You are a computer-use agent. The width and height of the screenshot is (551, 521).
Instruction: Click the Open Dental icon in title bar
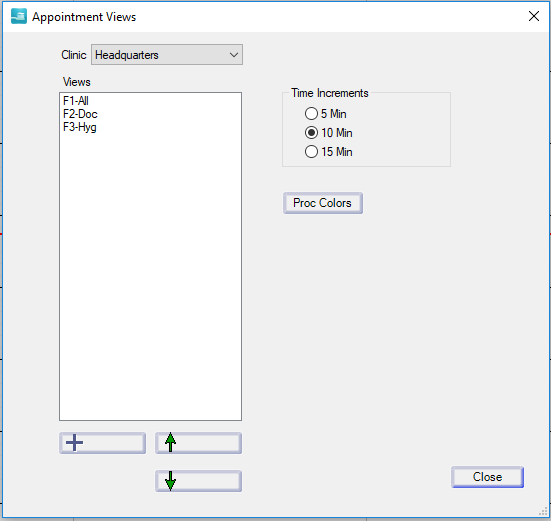(19, 16)
